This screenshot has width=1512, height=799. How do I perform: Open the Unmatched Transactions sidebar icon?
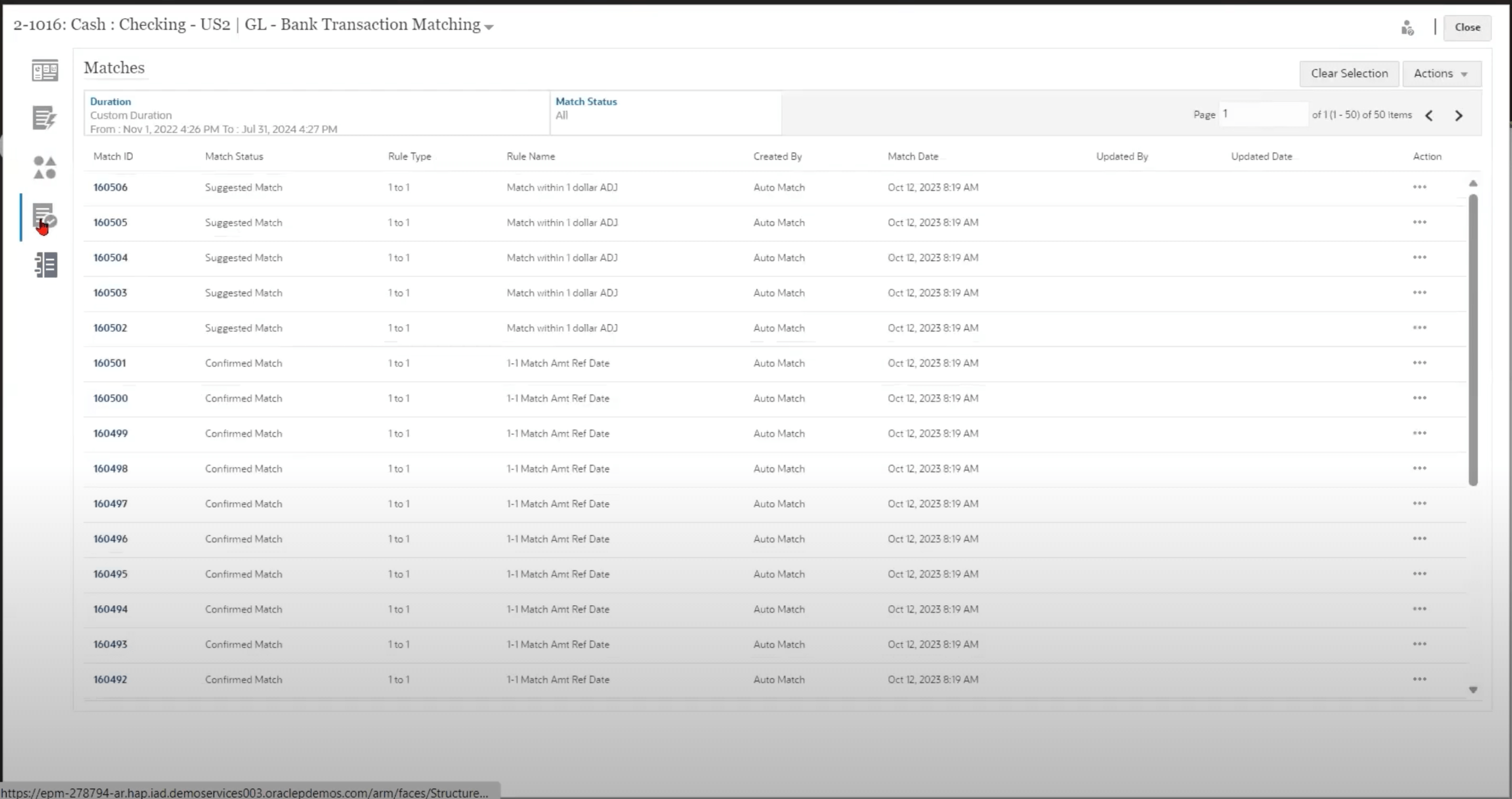click(x=45, y=118)
